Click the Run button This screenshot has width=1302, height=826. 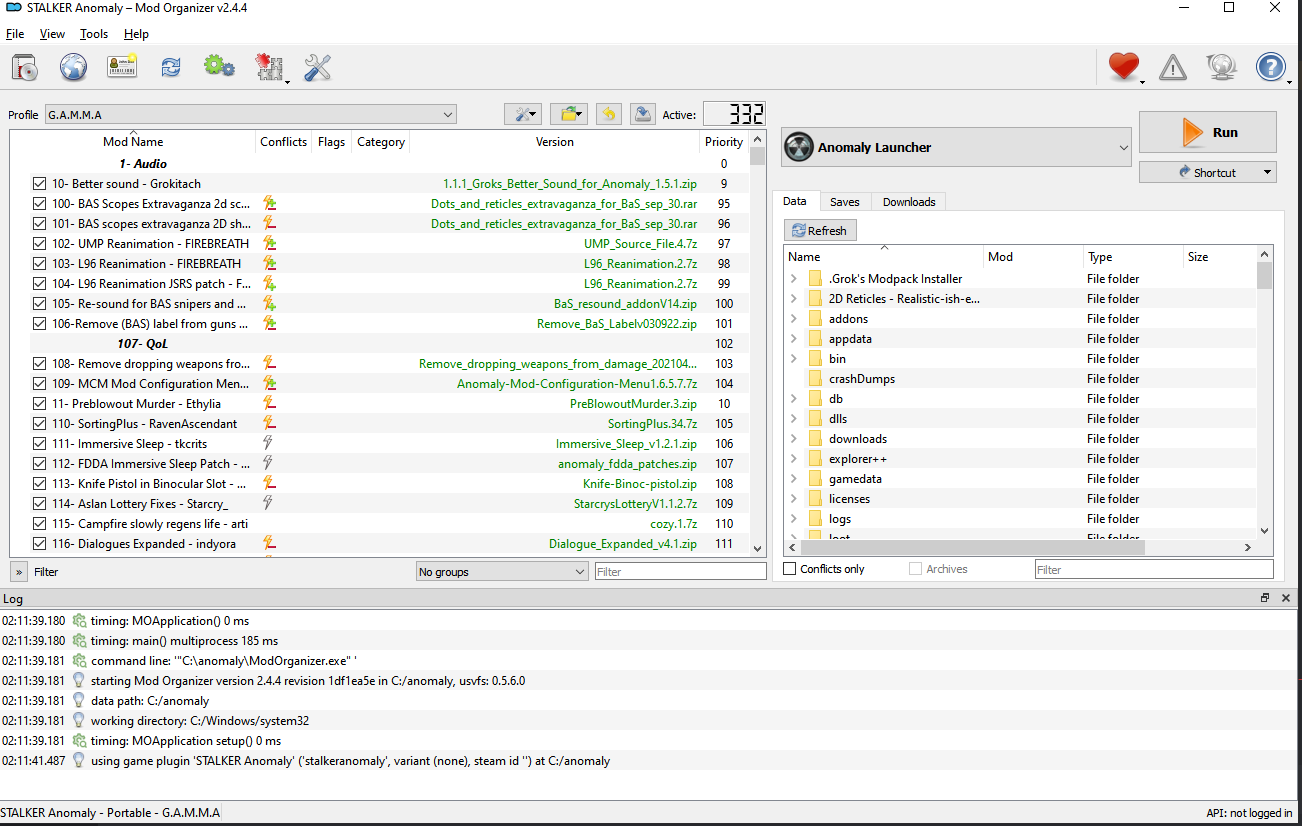coord(1207,132)
